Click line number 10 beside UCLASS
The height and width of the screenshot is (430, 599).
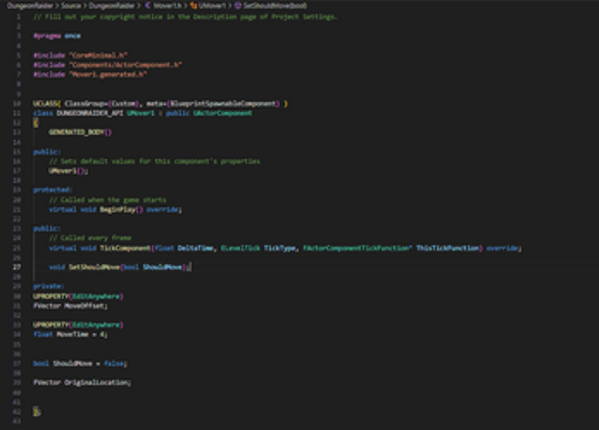click(16, 103)
